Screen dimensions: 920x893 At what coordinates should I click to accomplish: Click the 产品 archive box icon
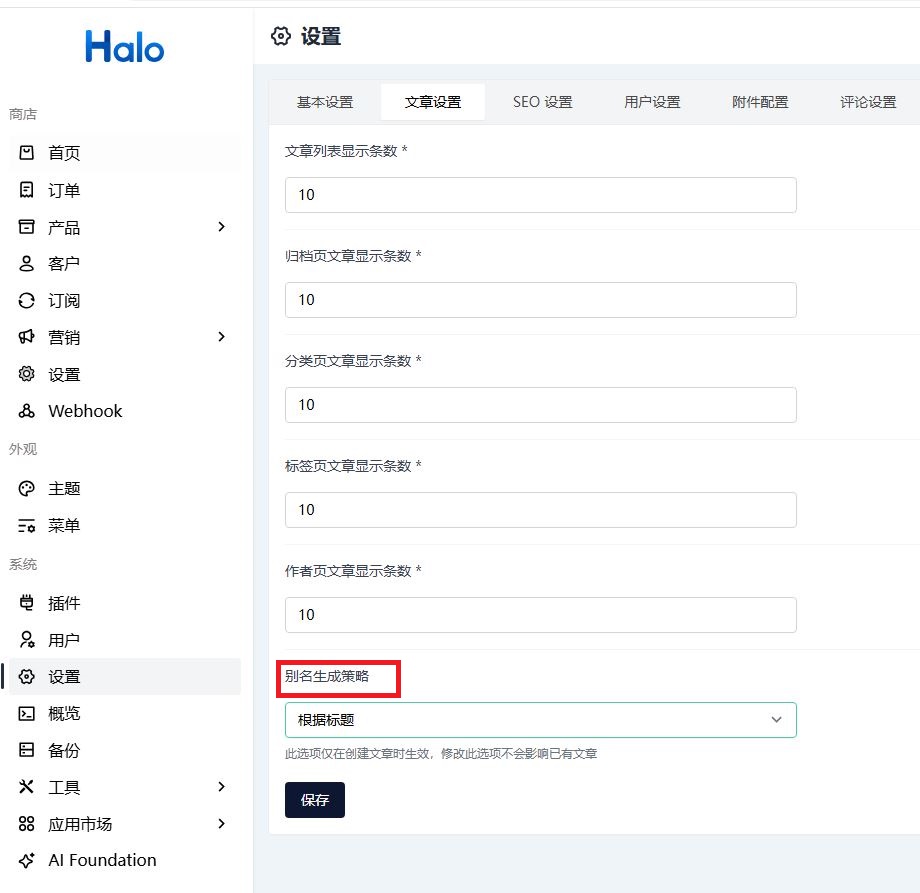click(26, 227)
